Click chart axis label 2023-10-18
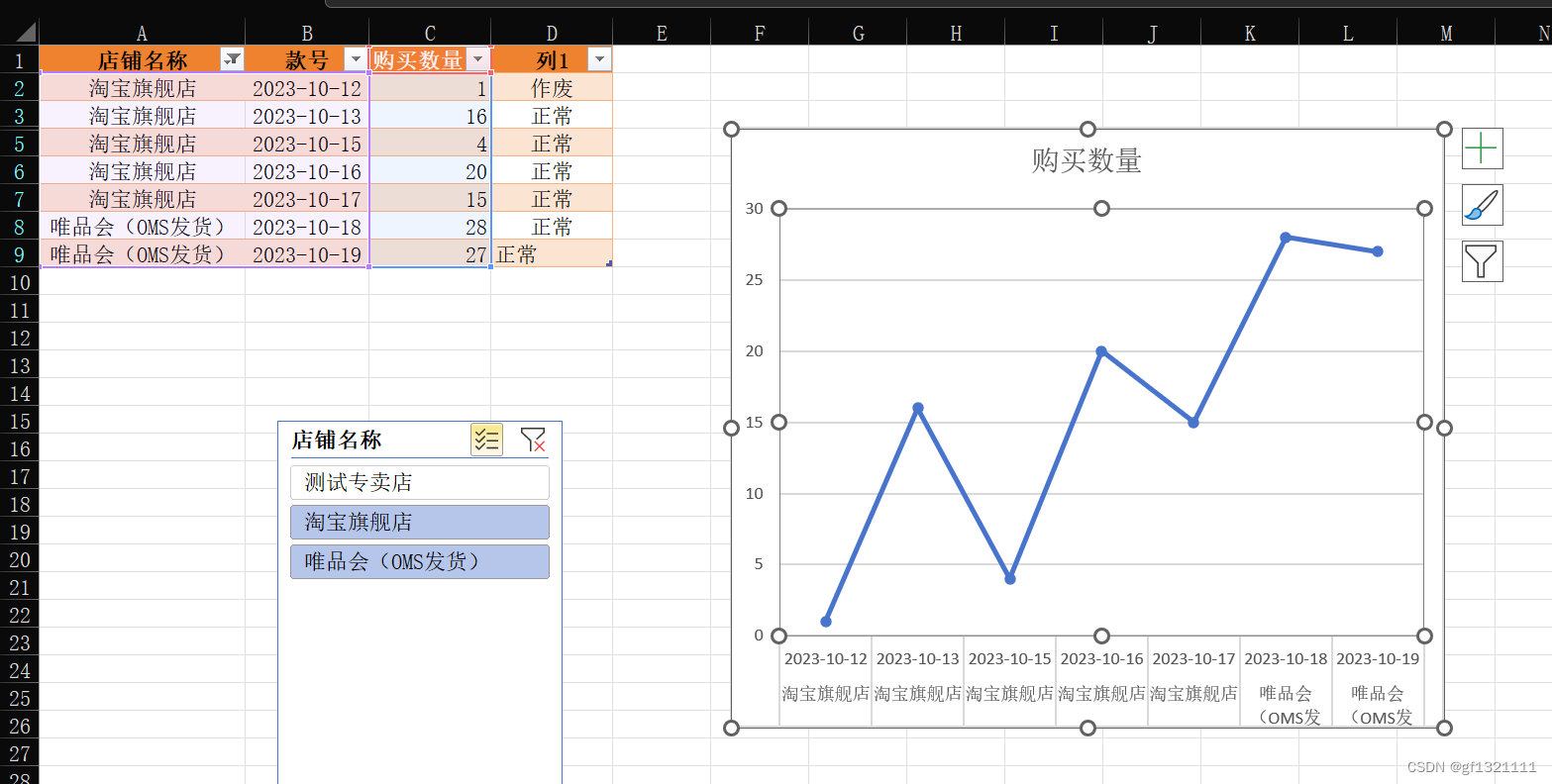The height and width of the screenshot is (784, 1552). tap(1286, 659)
